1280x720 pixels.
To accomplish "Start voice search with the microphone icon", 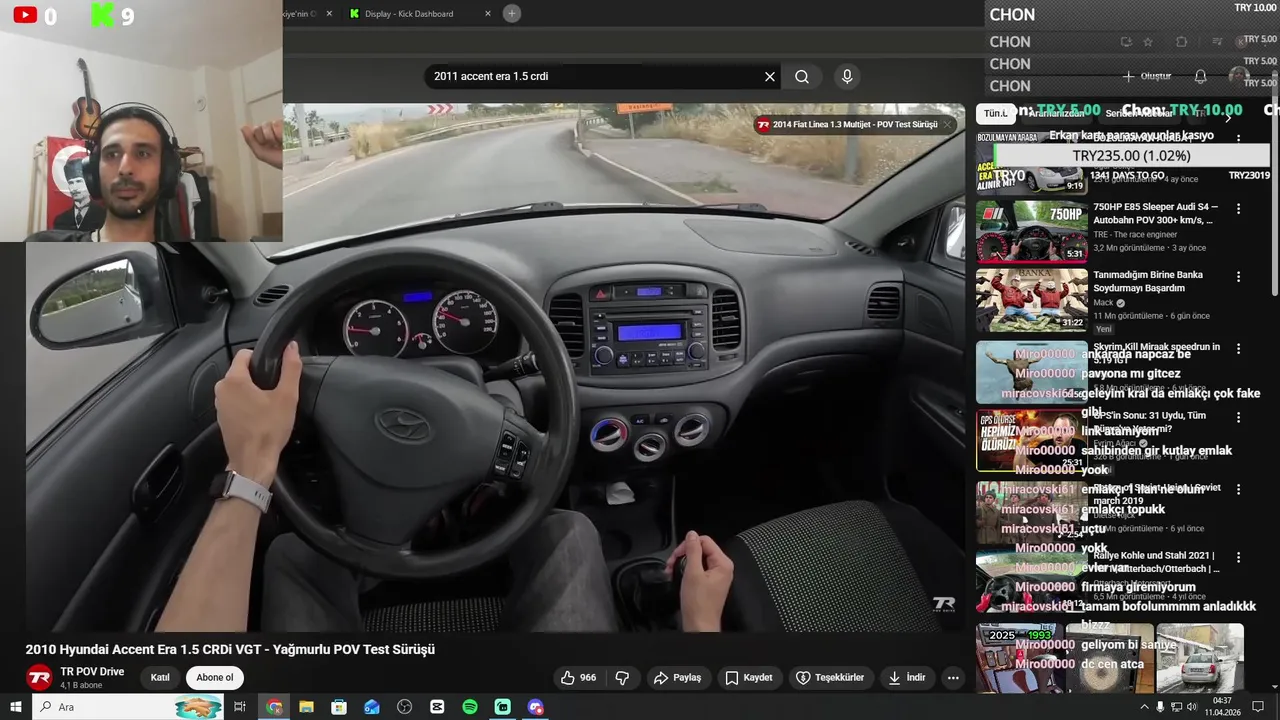I will (847, 76).
